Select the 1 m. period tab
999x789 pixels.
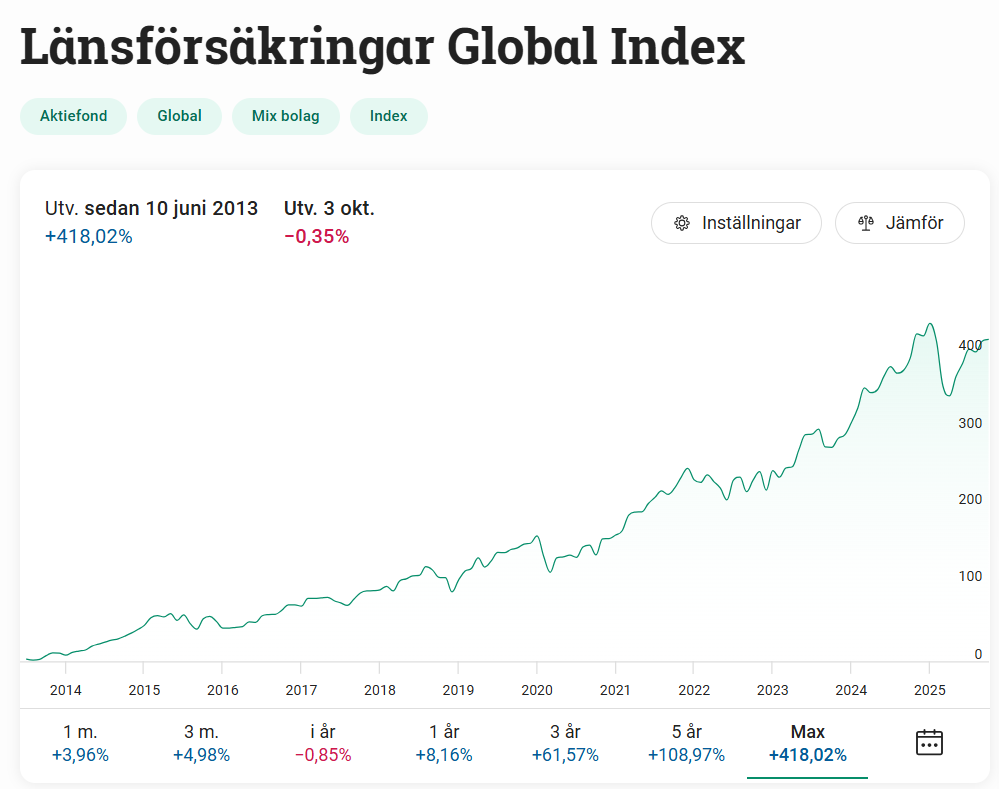[80, 743]
